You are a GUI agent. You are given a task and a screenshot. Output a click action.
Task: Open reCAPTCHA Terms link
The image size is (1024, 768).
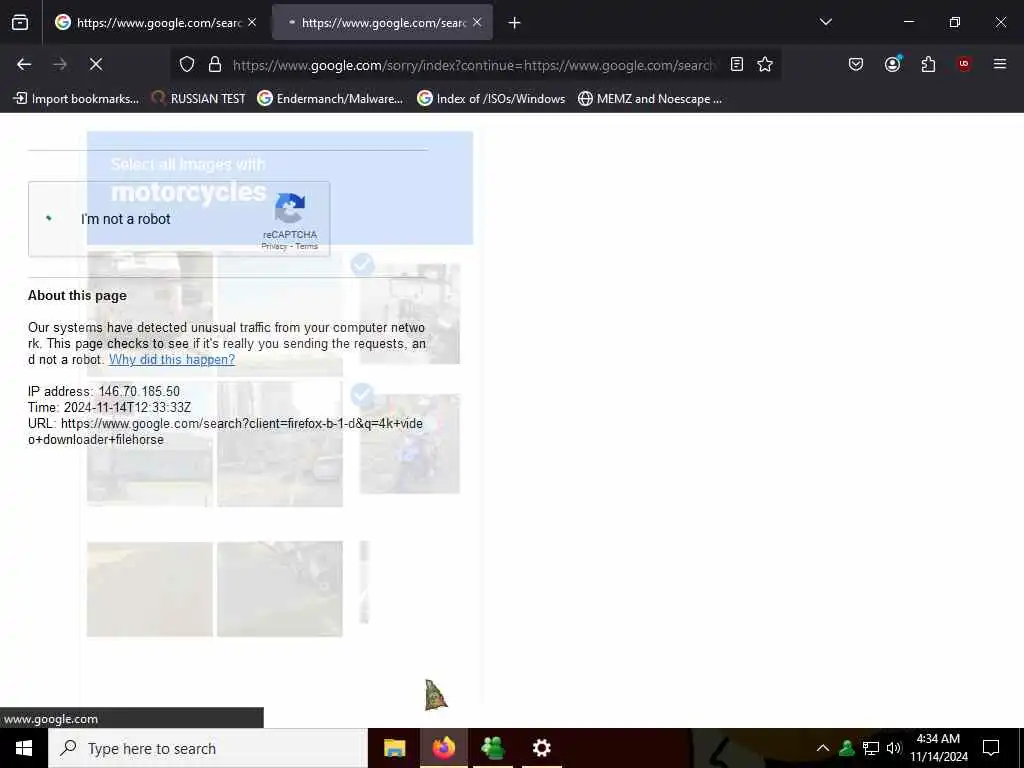(306, 246)
